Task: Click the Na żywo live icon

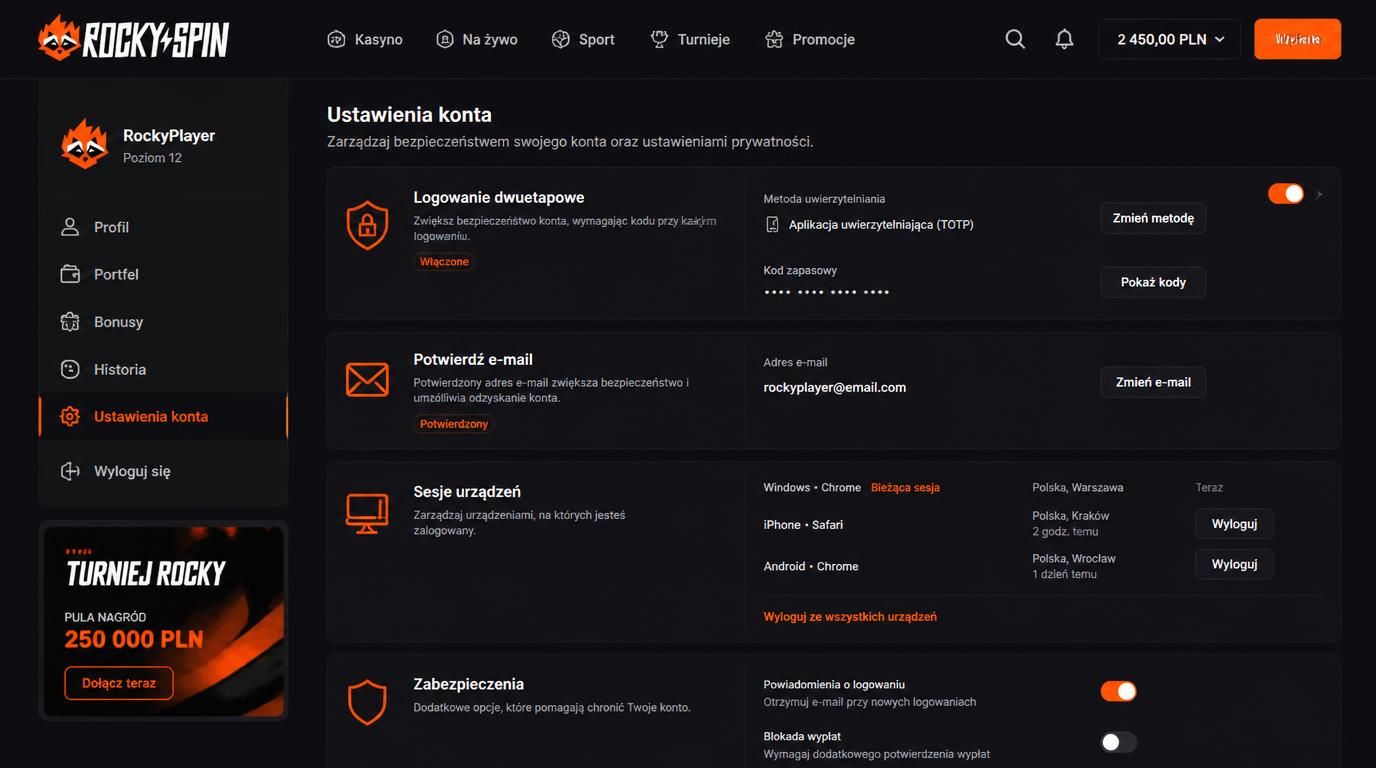Action: 445,39
